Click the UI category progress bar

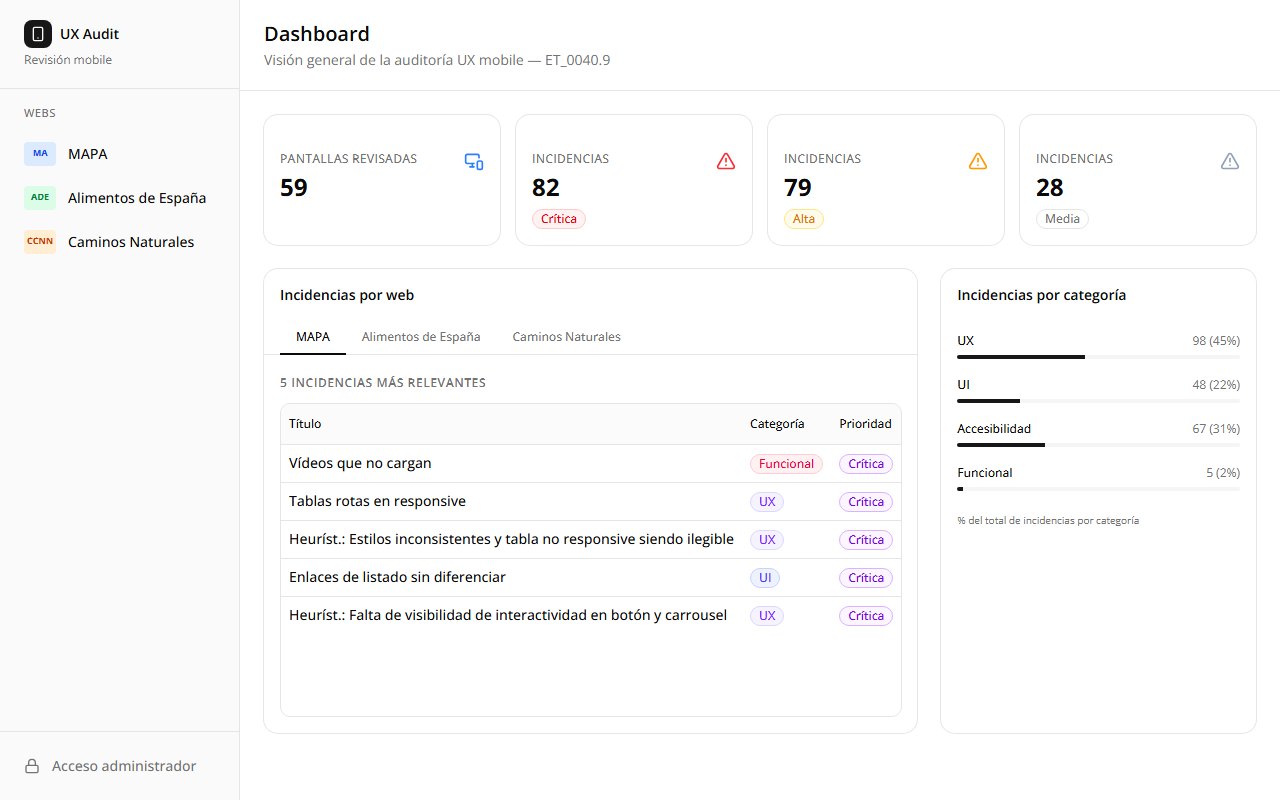click(x=1098, y=401)
